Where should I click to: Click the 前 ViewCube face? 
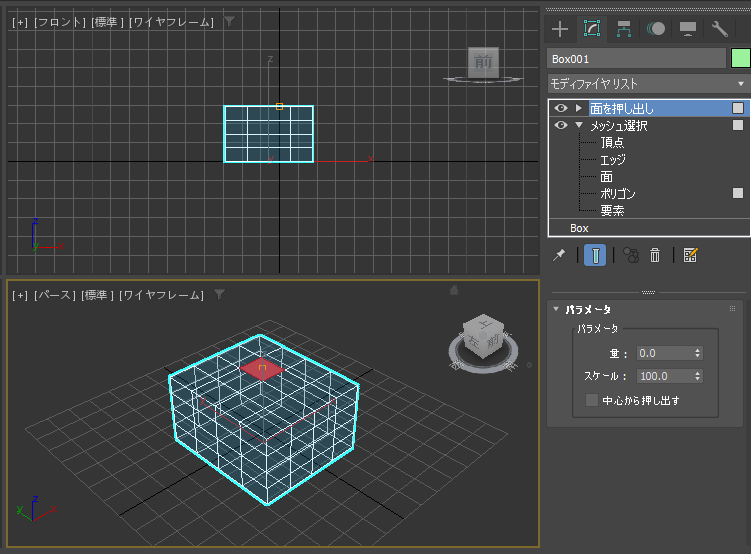tap(483, 62)
